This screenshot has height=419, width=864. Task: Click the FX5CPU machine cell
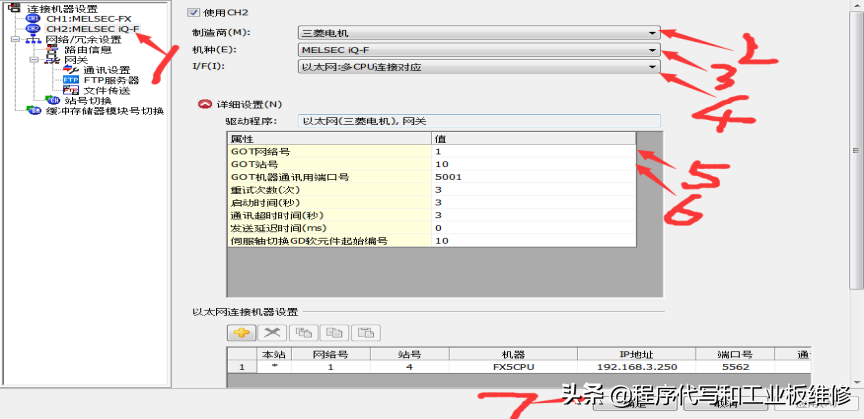pyautogui.click(x=513, y=367)
